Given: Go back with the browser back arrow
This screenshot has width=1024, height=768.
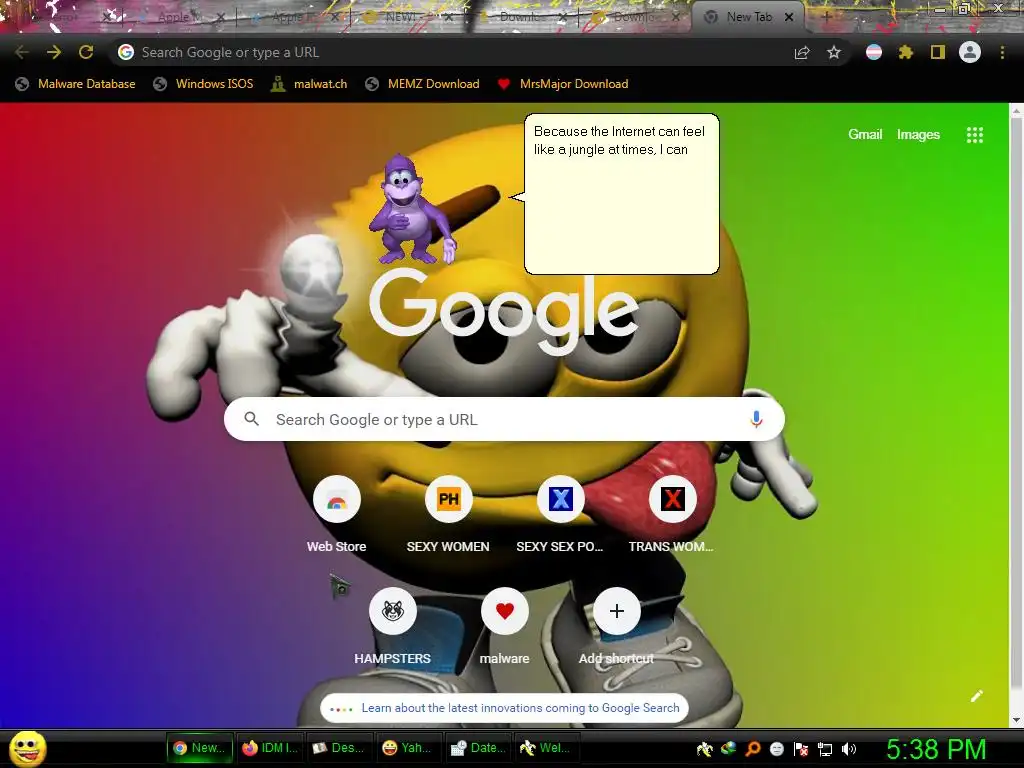Looking at the screenshot, I should point(22,52).
